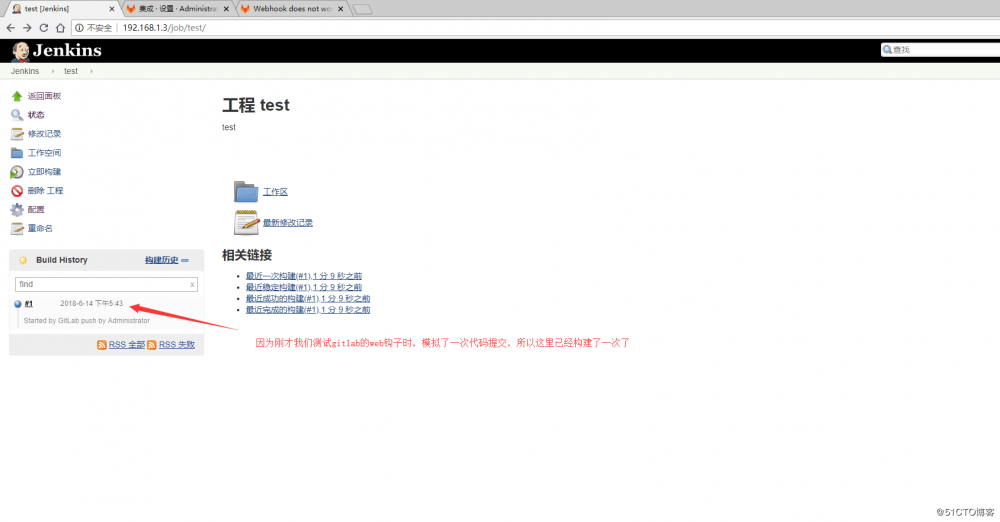Focus the Jenkins 查找 search box
Viewport: 1000px width, 522px height.
coord(941,50)
